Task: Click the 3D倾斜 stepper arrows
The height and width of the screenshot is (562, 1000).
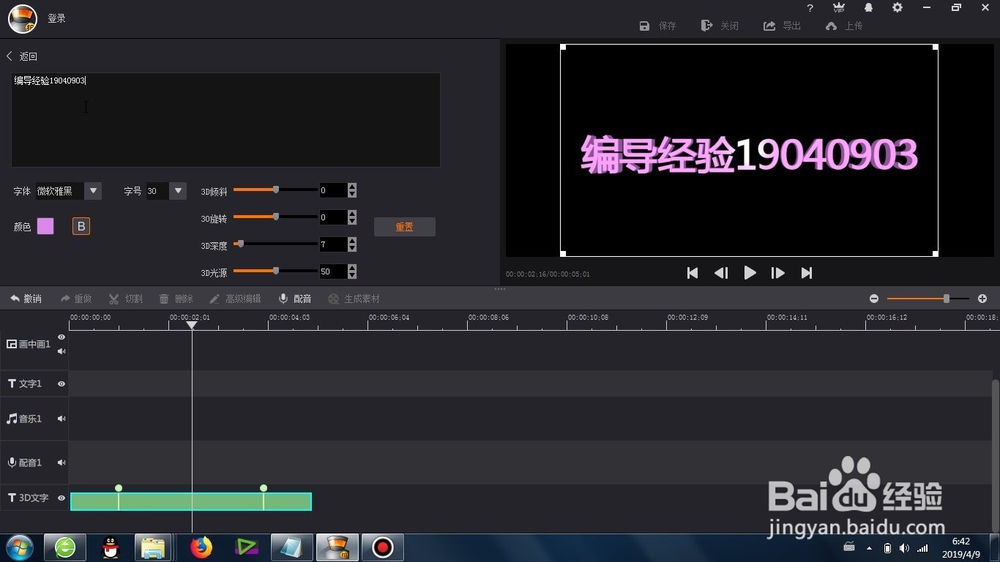Action: pyautogui.click(x=352, y=190)
